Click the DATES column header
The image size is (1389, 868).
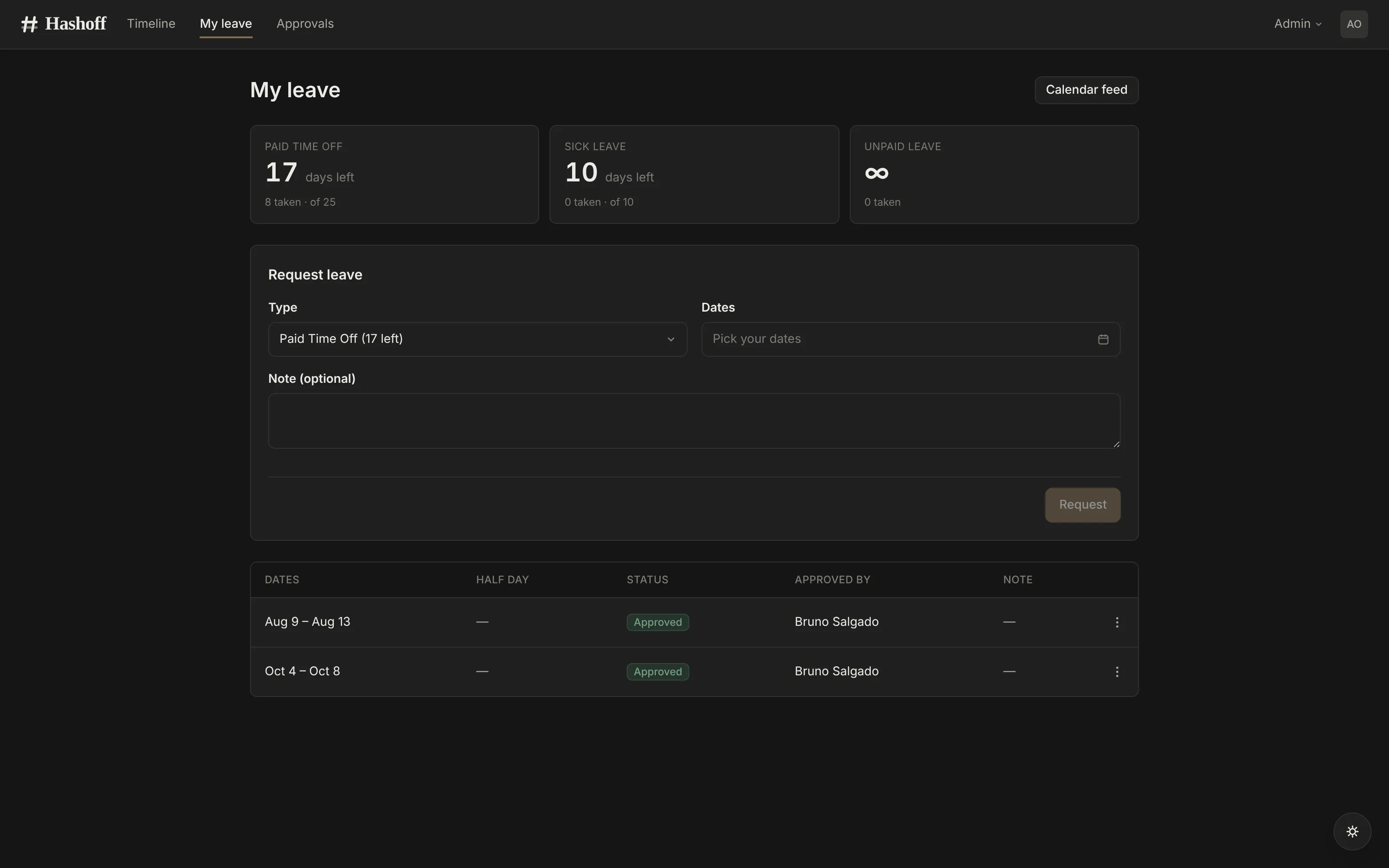[282, 580]
